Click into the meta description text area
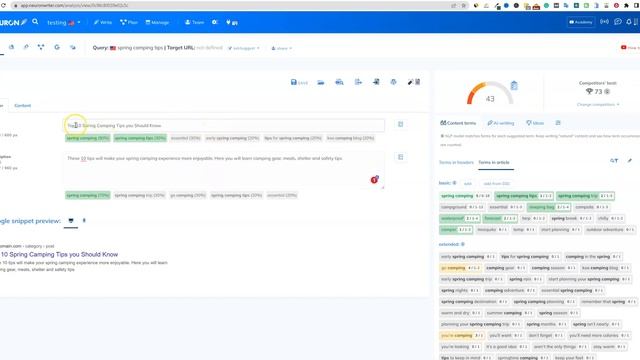Image resolution: width=640 pixels, height=360 pixels. click(x=224, y=170)
